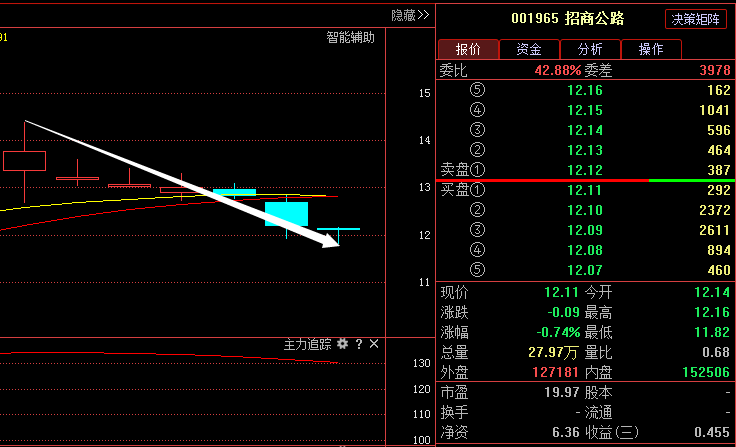Click the circled 4 sell level icon

click(x=476, y=110)
